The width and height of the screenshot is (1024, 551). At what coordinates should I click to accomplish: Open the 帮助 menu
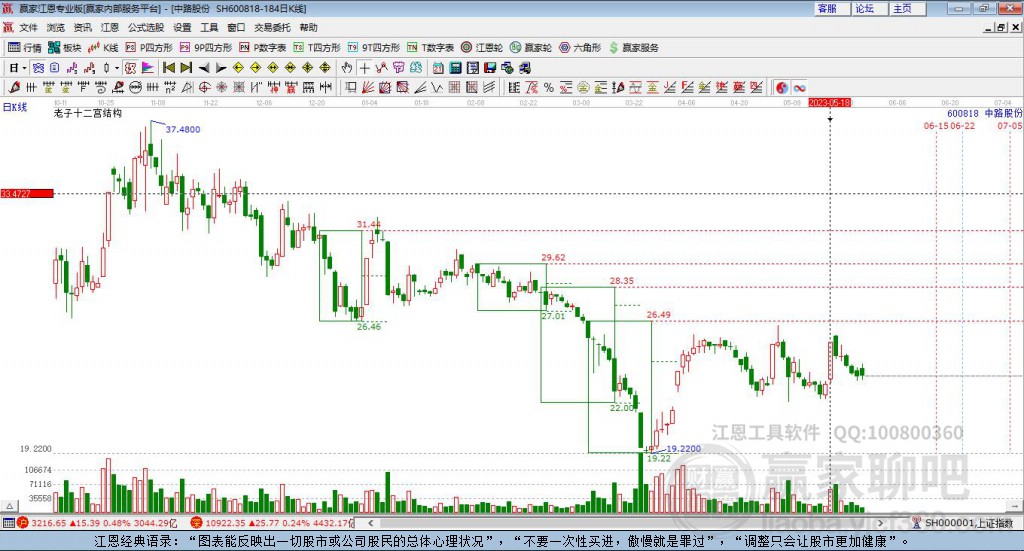308,27
